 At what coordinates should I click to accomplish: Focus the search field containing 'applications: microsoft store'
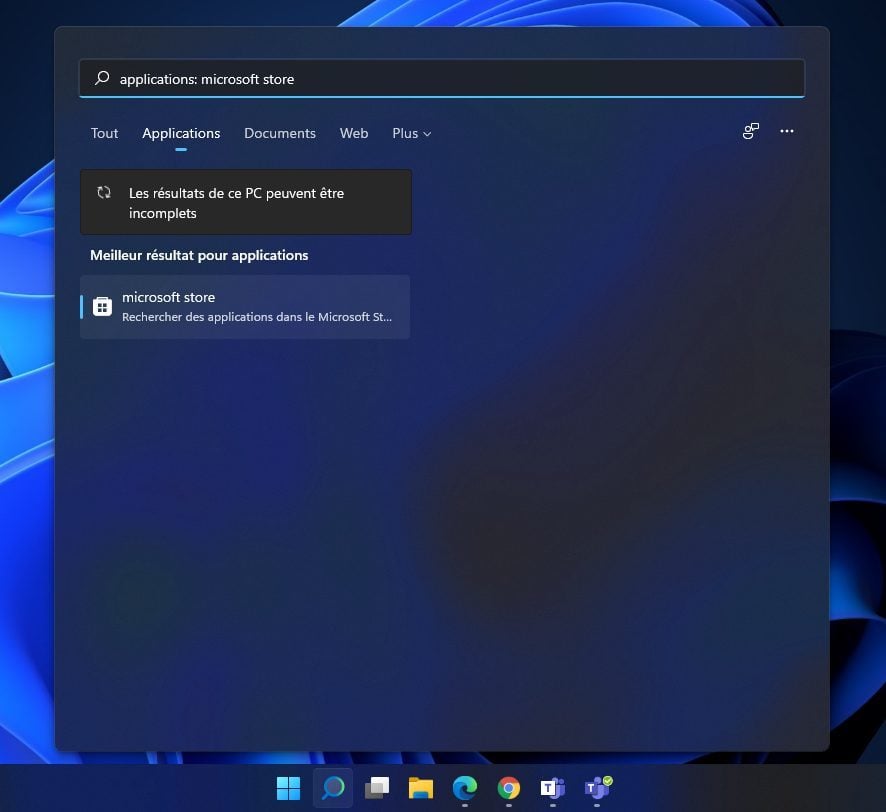click(x=442, y=78)
